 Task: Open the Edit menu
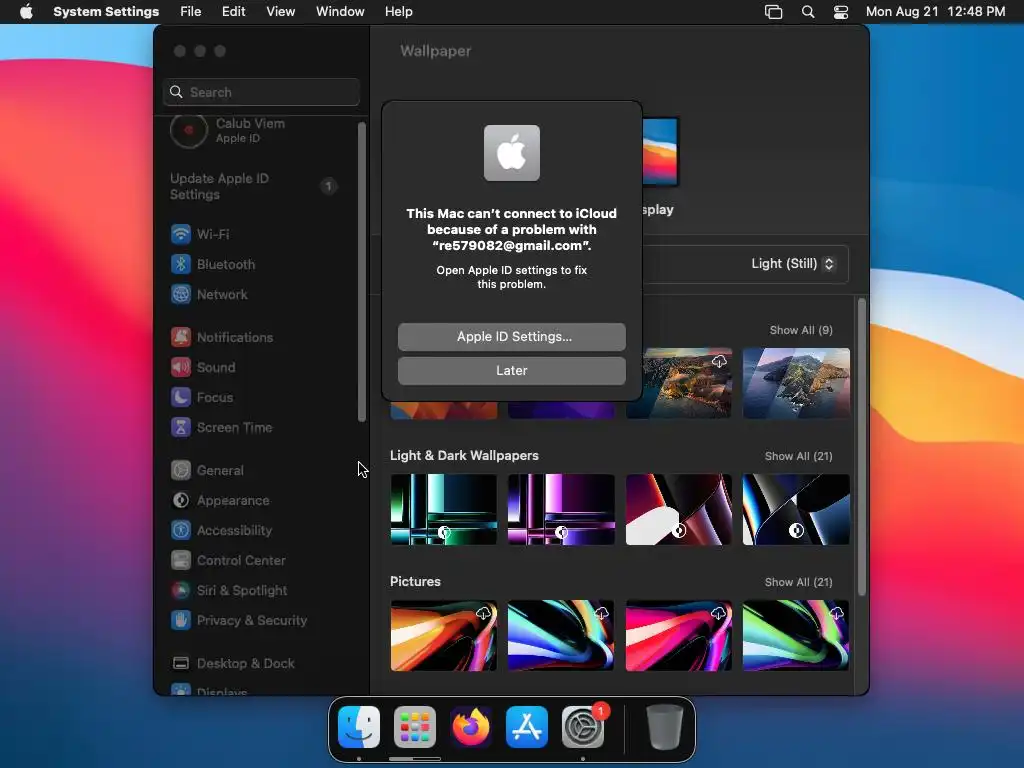pos(234,12)
